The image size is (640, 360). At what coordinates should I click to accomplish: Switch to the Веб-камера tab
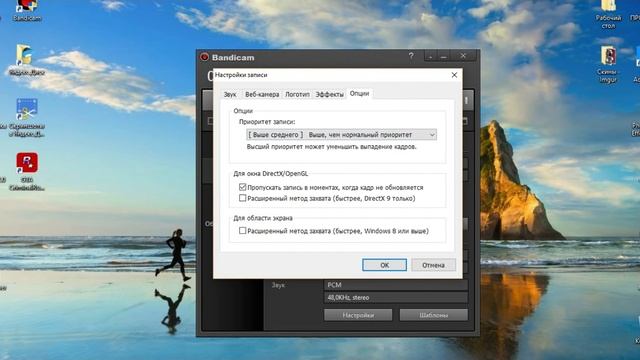262,94
